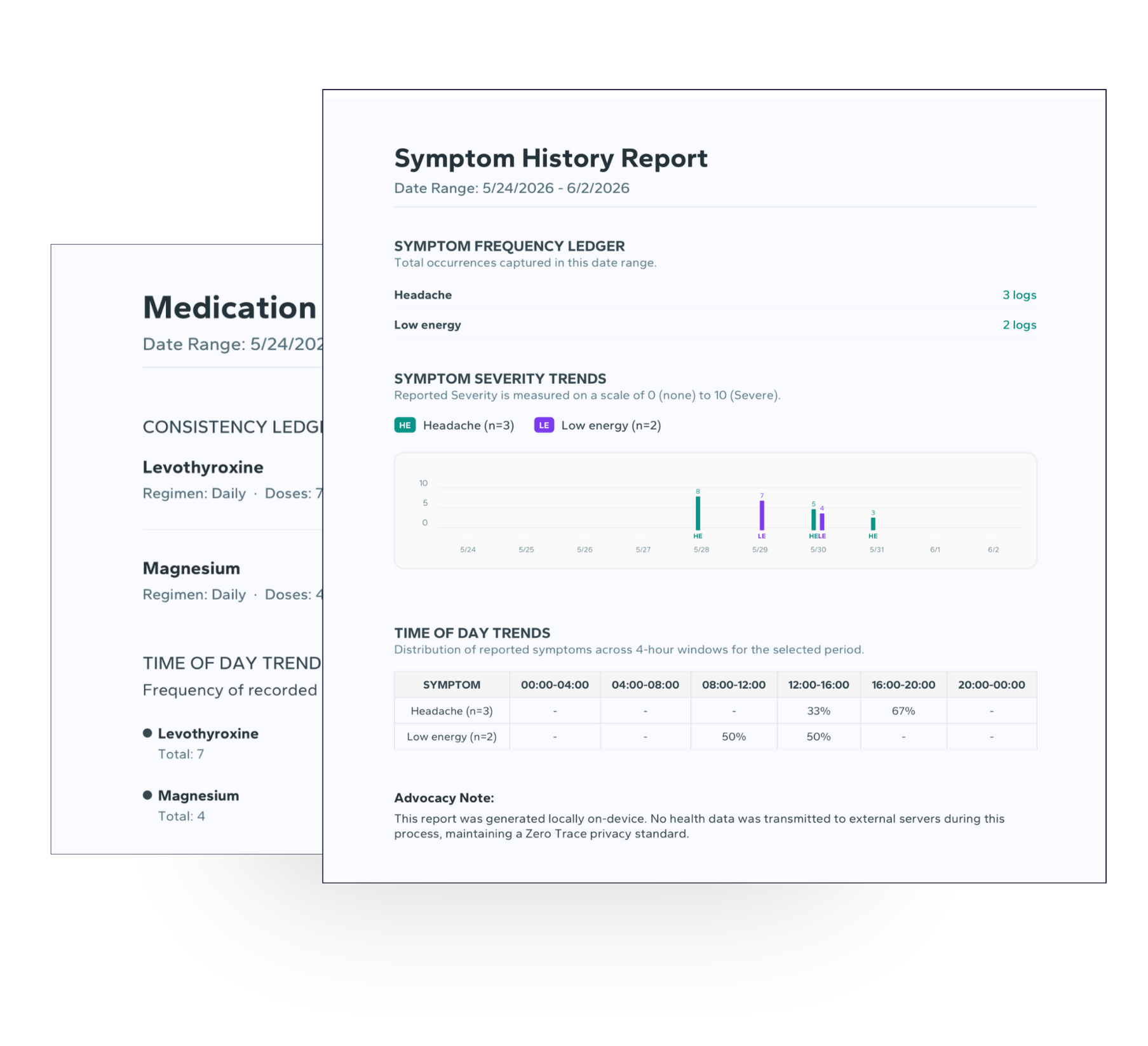This screenshot has height=1046, width=1148.
Task: Click the 5/26 axis date label
Action: tap(584, 550)
